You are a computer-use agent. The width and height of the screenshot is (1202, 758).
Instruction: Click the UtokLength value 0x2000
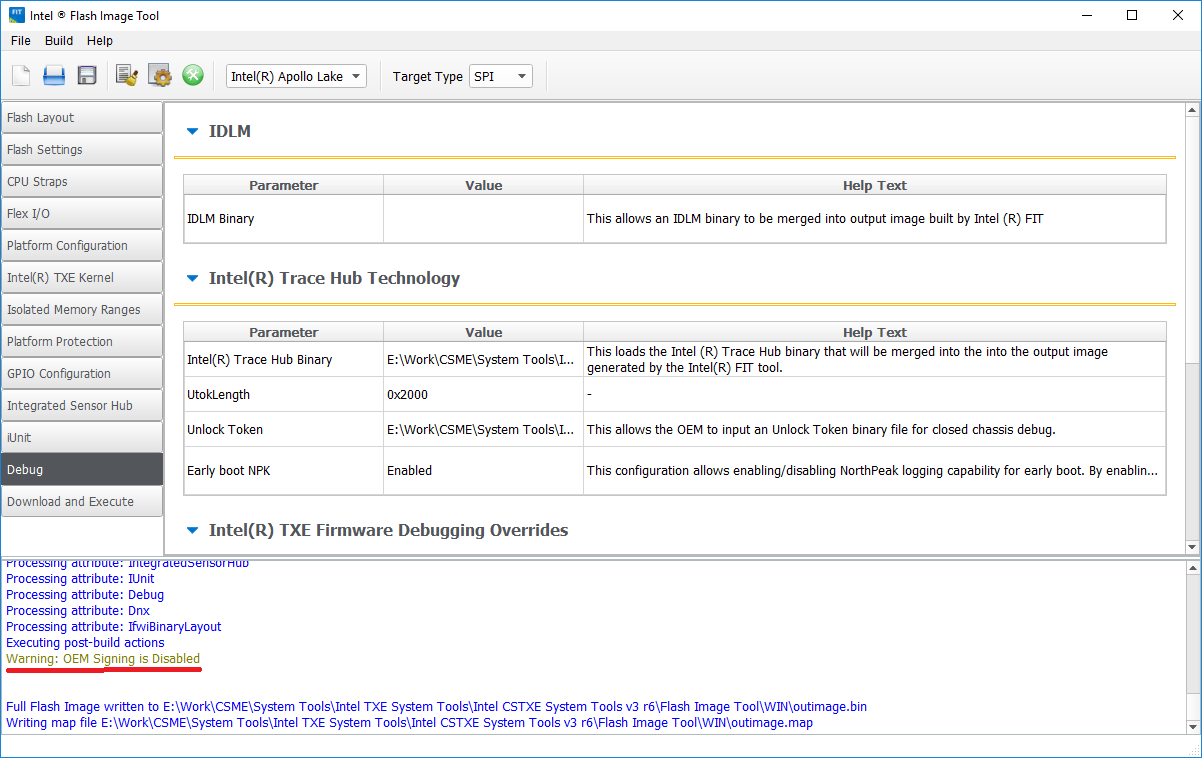(483, 394)
